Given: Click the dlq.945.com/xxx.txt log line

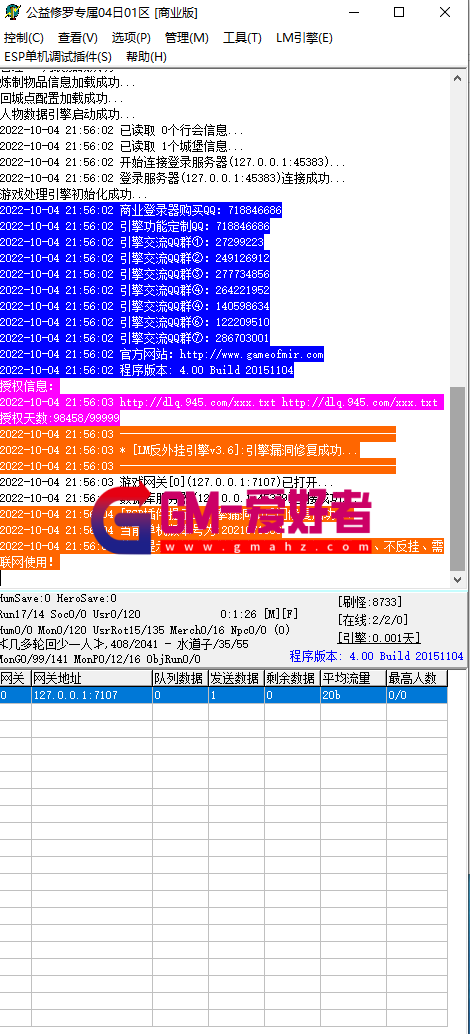Looking at the screenshot, I should [x=221, y=402].
